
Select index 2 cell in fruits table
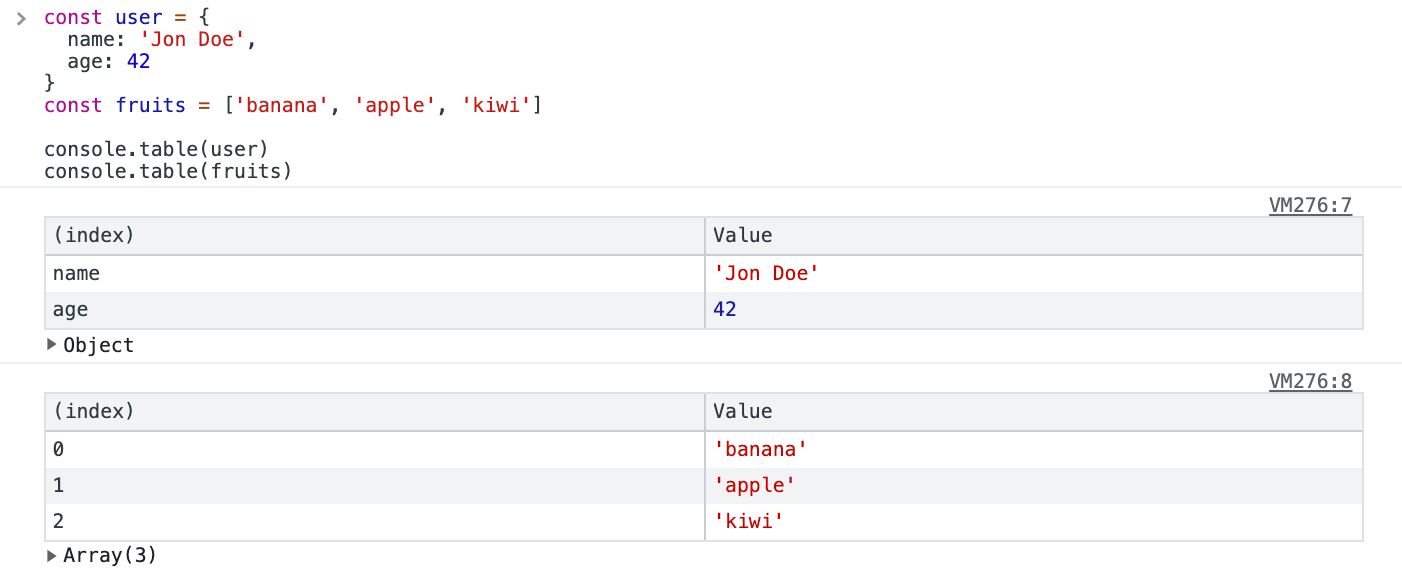(374, 522)
